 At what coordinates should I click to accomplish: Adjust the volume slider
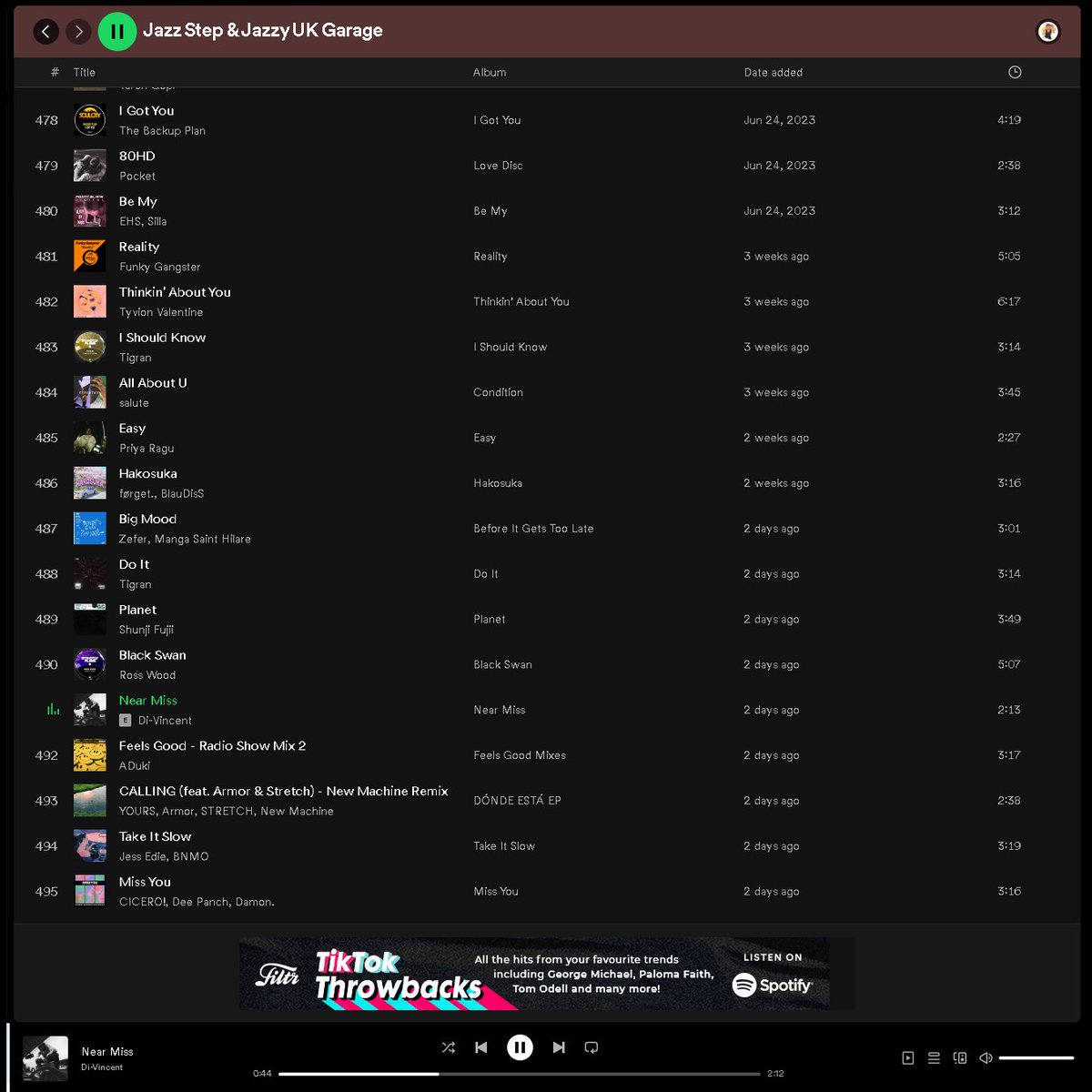[x=1036, y=1057]
